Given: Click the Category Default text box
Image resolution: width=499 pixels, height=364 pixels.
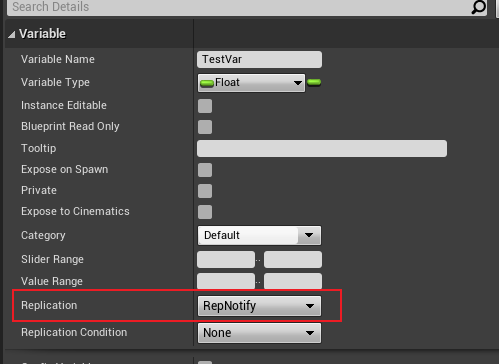Looking at the screenshot, I should tap(247, 235).
